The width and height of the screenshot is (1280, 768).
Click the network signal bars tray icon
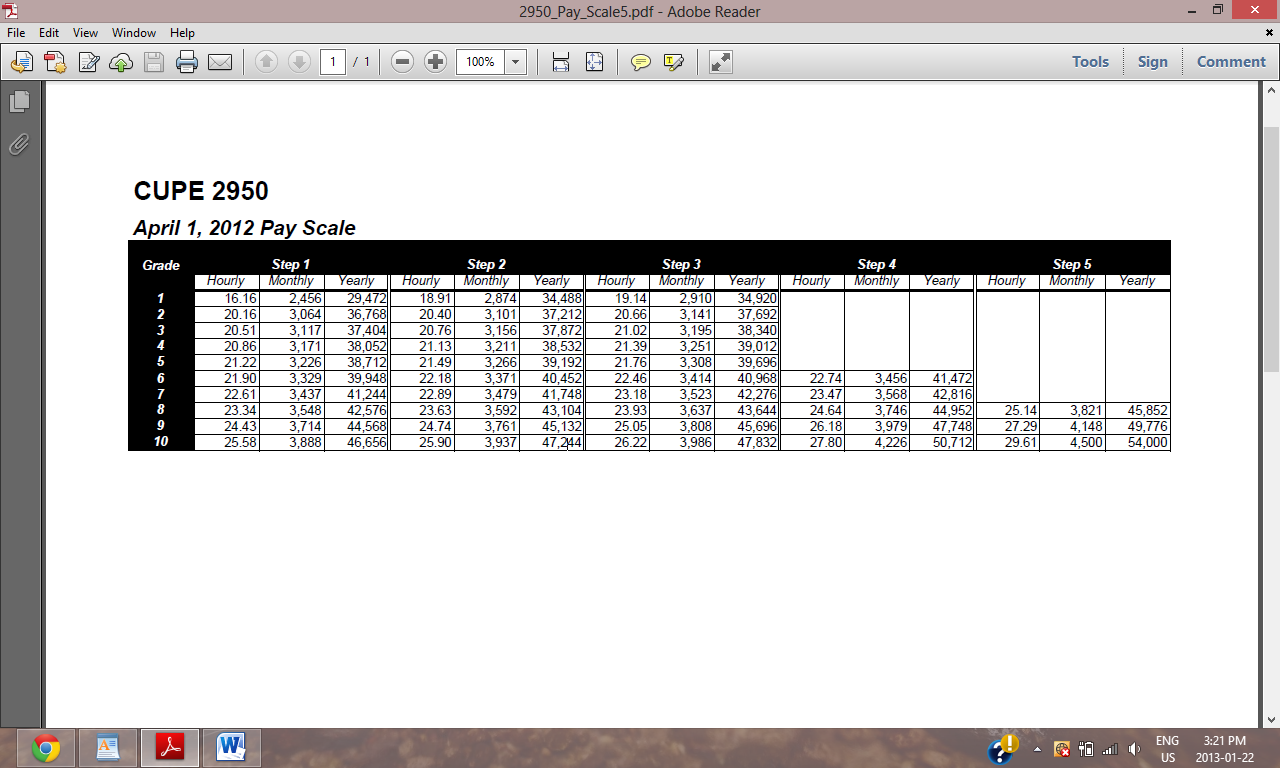pyautogui.click(x=1109, y=749)
